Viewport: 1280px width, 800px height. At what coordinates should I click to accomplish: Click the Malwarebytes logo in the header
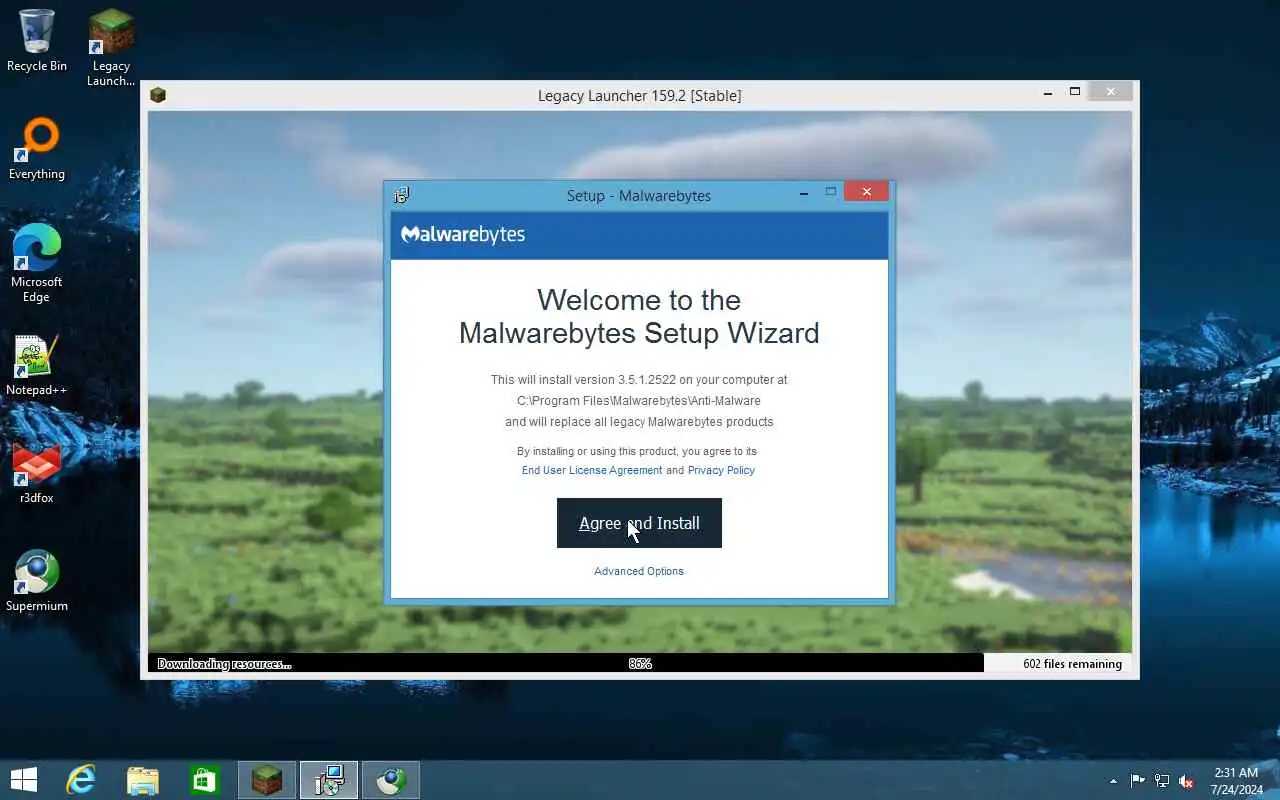pos(463,234)
